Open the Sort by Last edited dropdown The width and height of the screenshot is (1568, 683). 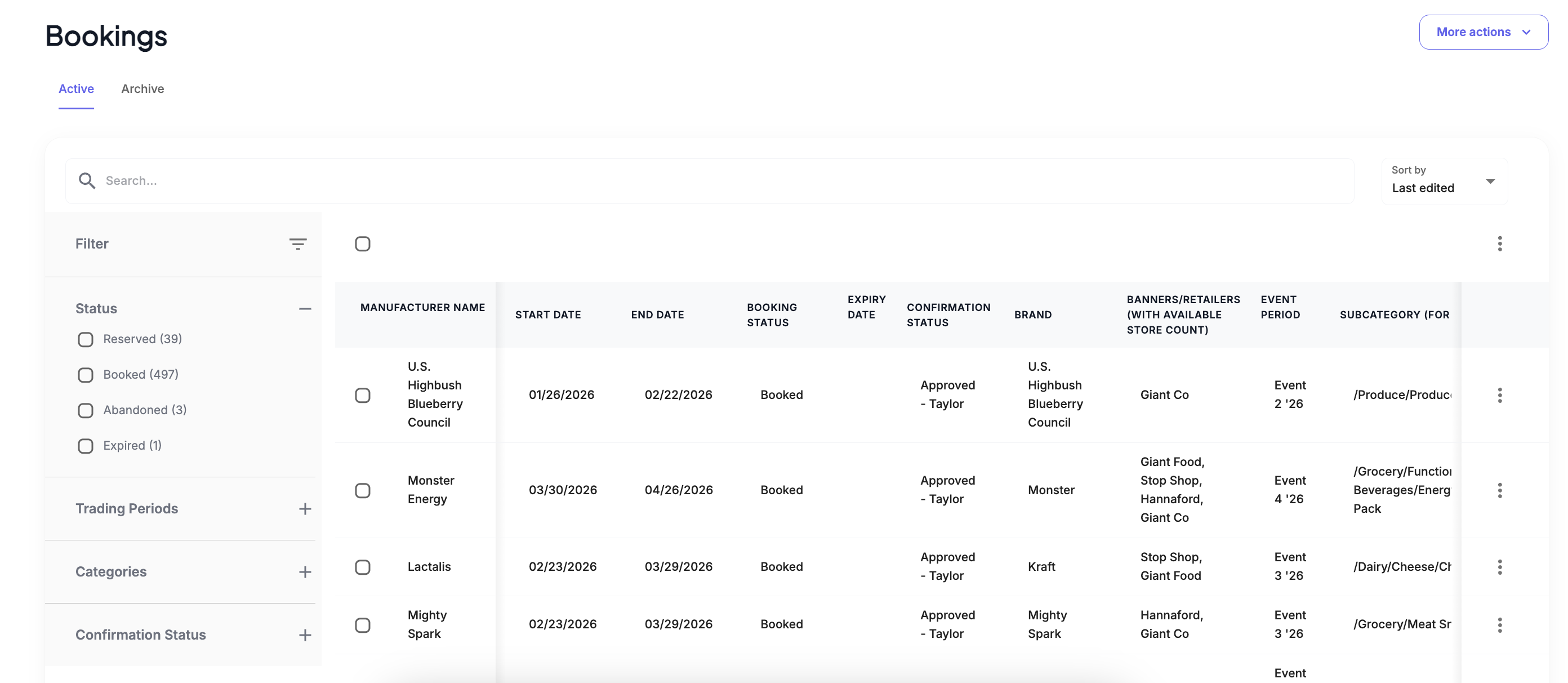click(x=1444, y=181)
